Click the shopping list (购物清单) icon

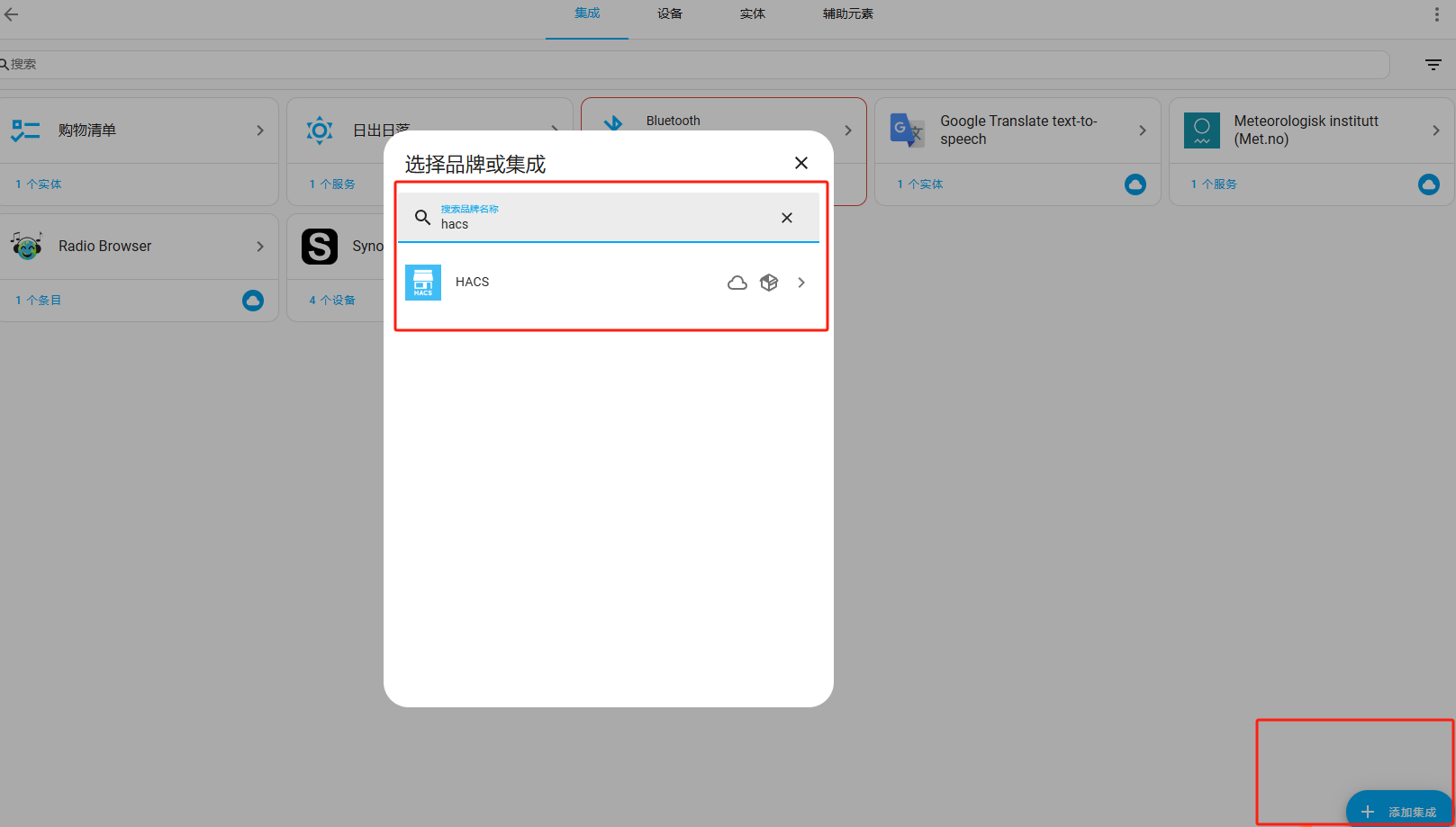click(x=25, y=130)
